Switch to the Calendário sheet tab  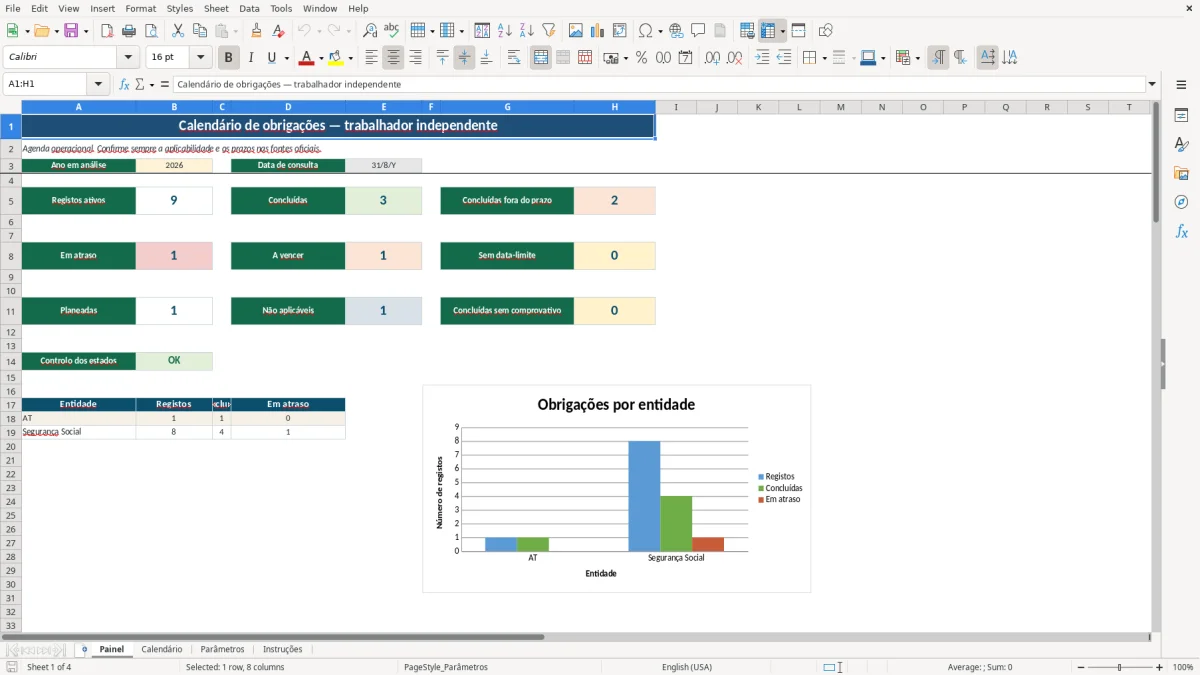click(x=162, y=649)
